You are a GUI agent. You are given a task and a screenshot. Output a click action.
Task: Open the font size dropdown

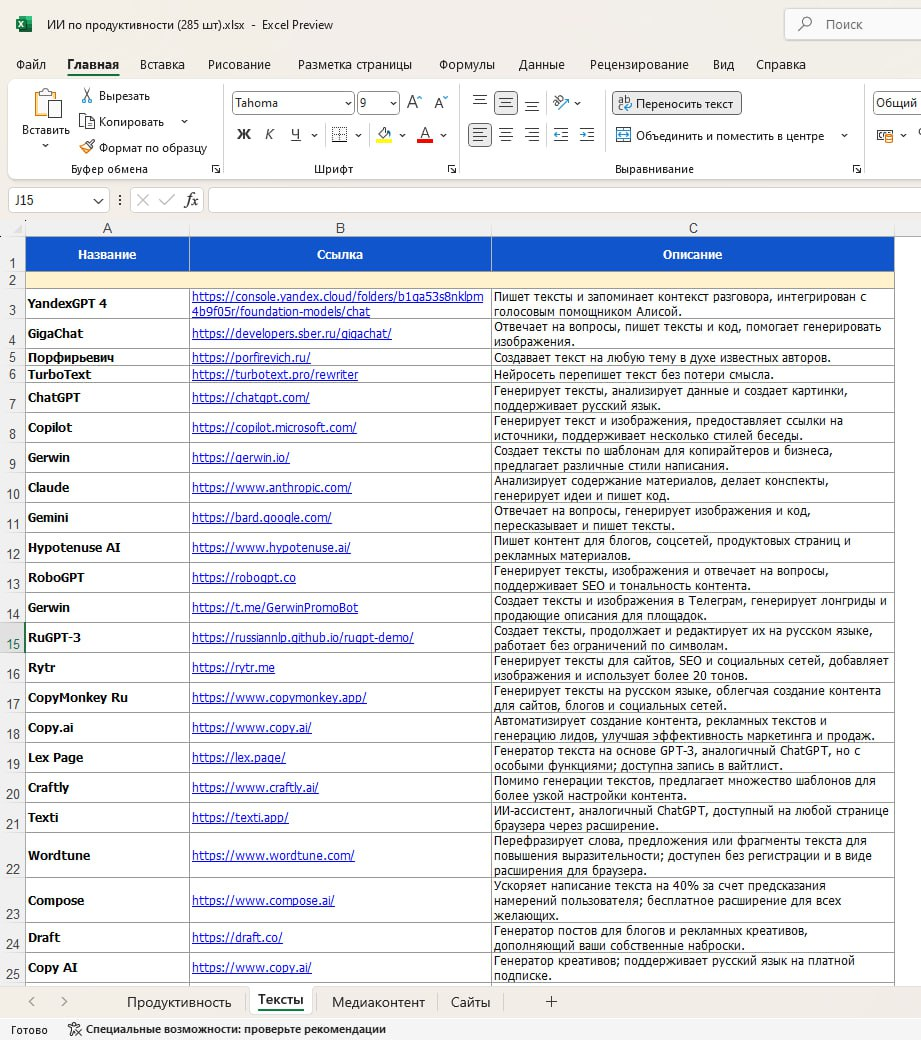(393, 103)
